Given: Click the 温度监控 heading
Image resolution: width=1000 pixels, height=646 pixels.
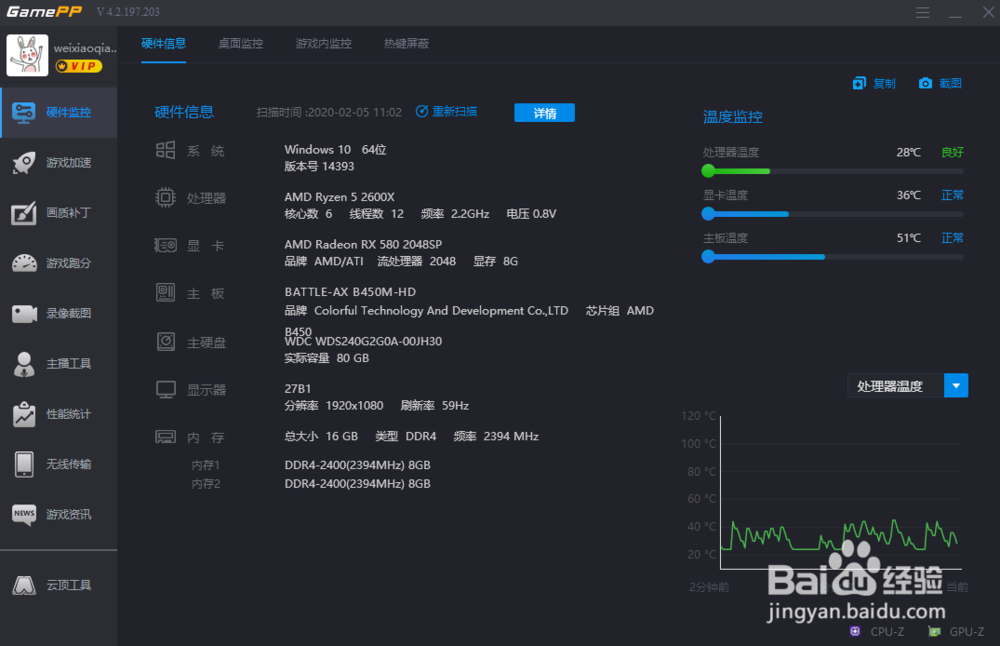Looking at the screenshot, I should pyautogui.click(x=733, y=117).
